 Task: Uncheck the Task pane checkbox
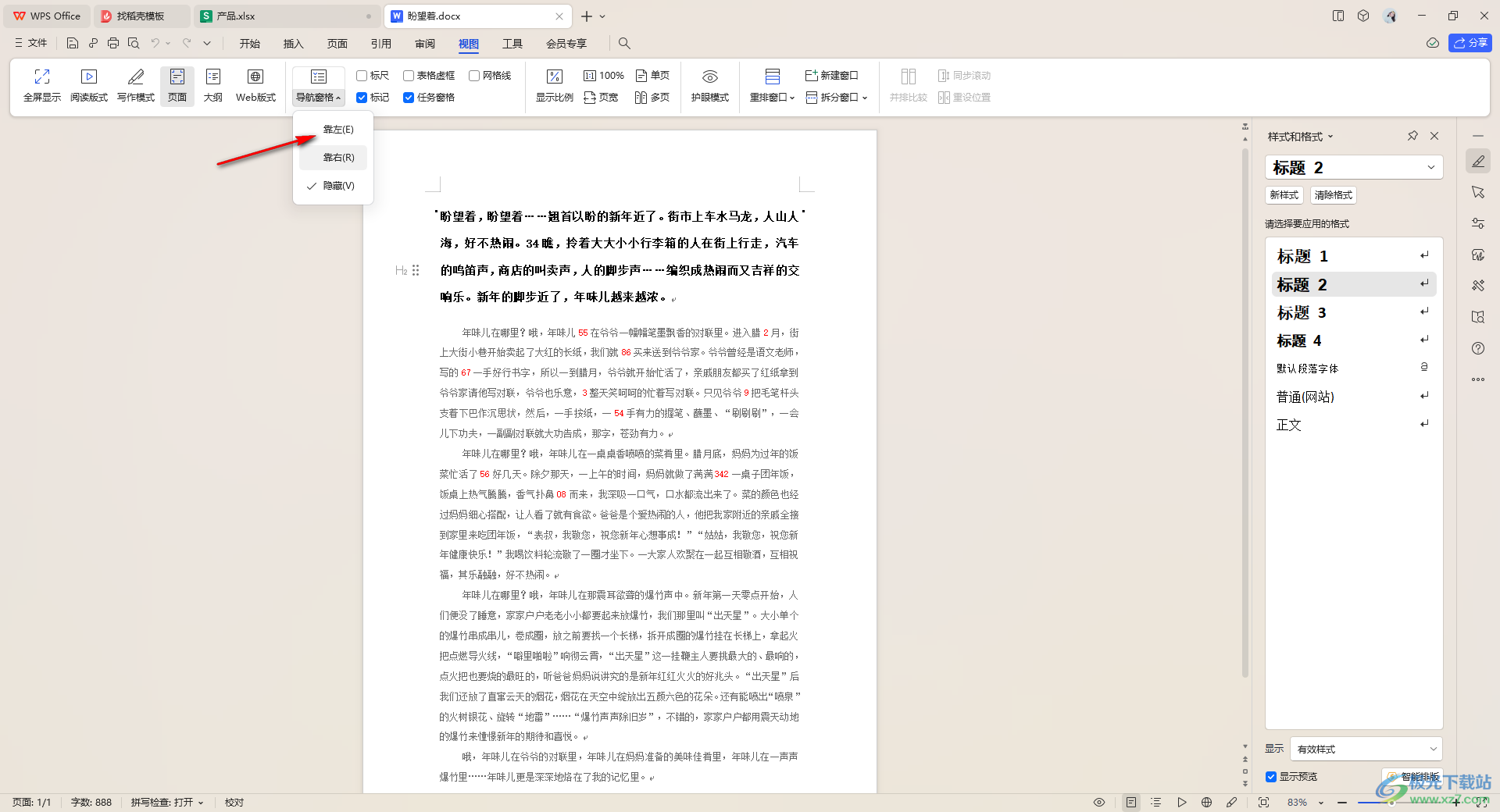pyautogui.click(x=409, y=98)
